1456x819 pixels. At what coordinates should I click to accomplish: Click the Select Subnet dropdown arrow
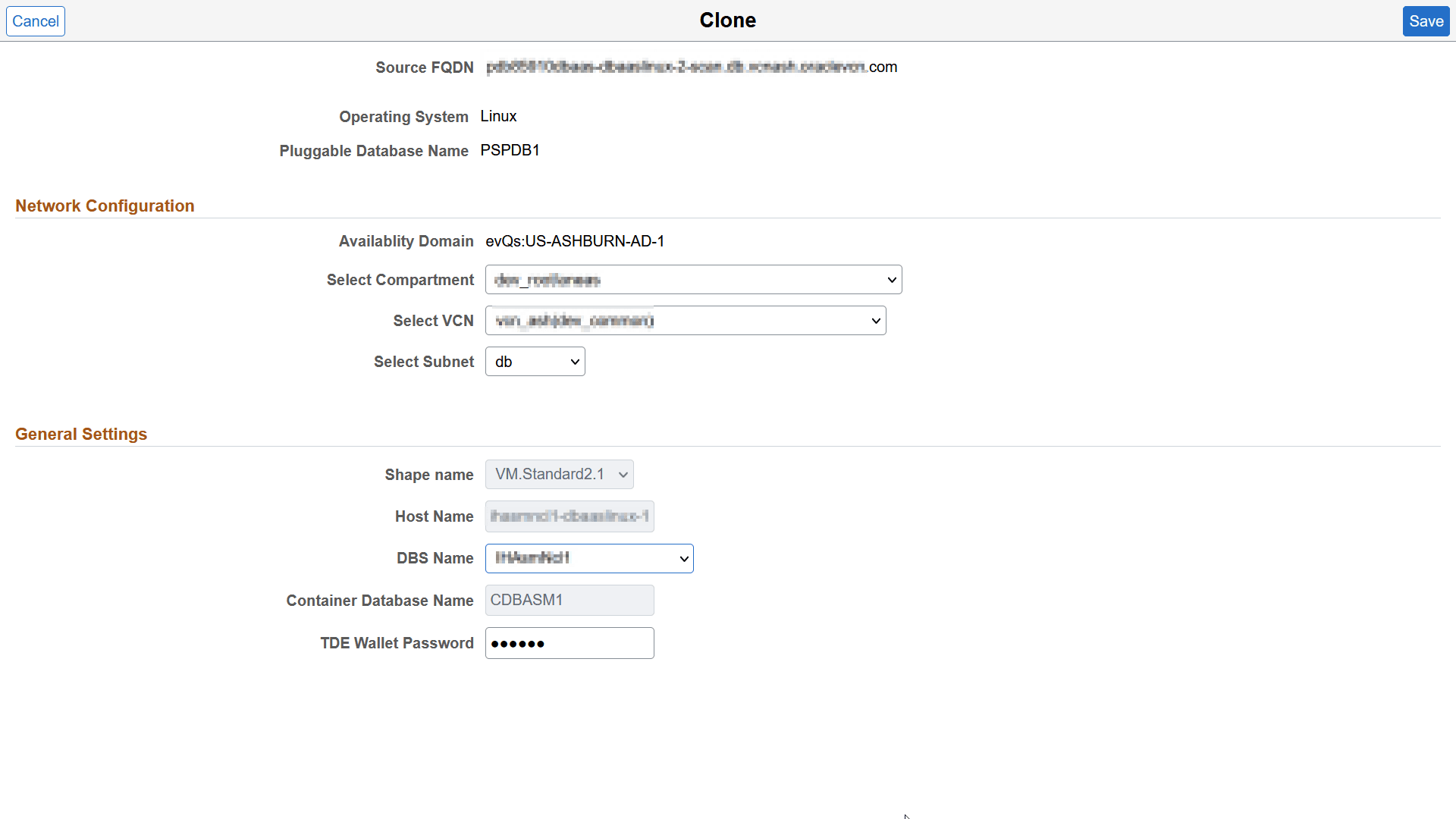click(x=574, y=361)
